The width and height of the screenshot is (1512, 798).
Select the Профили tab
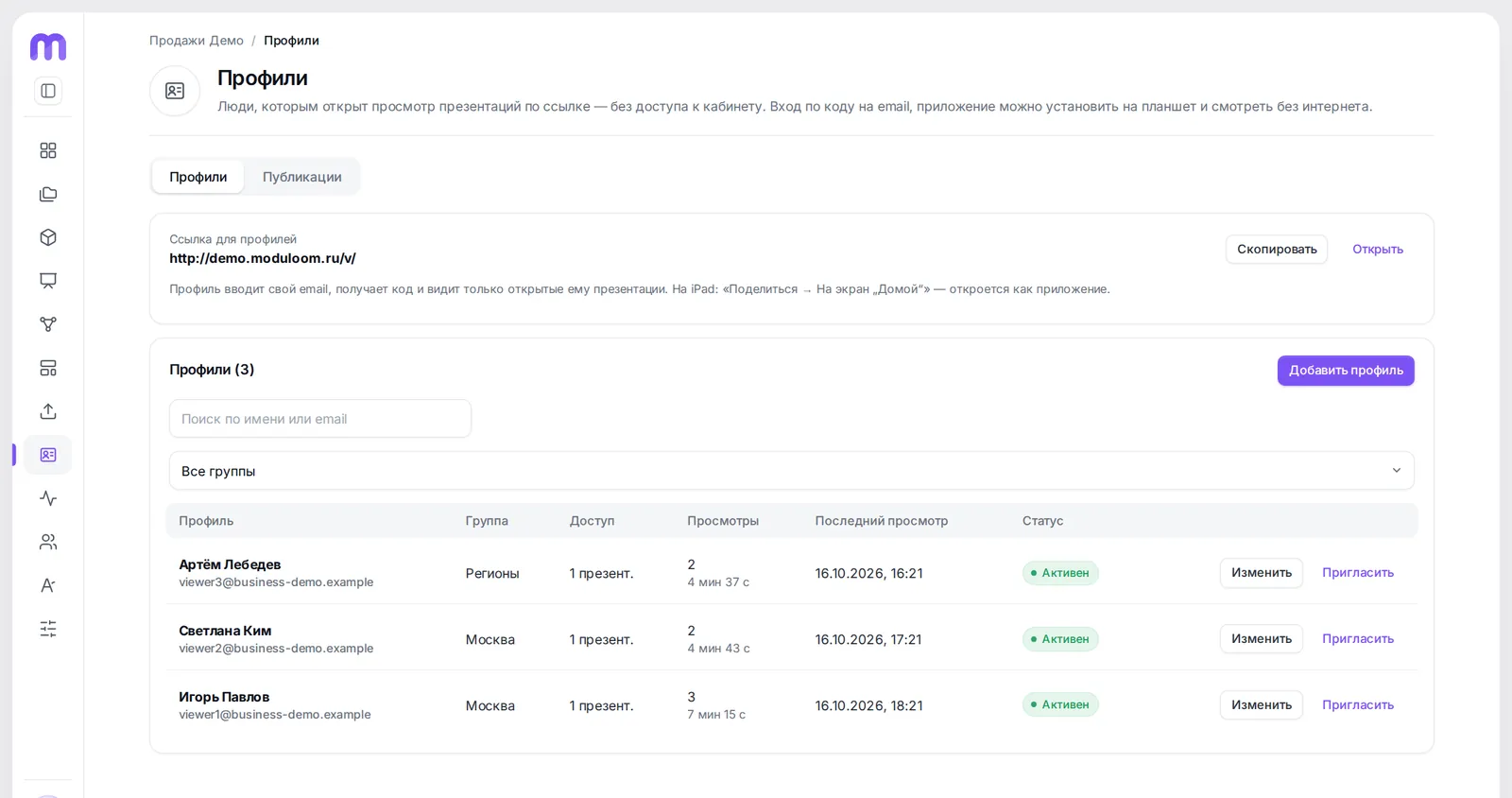pyautogui.click(x=198, y=177)
